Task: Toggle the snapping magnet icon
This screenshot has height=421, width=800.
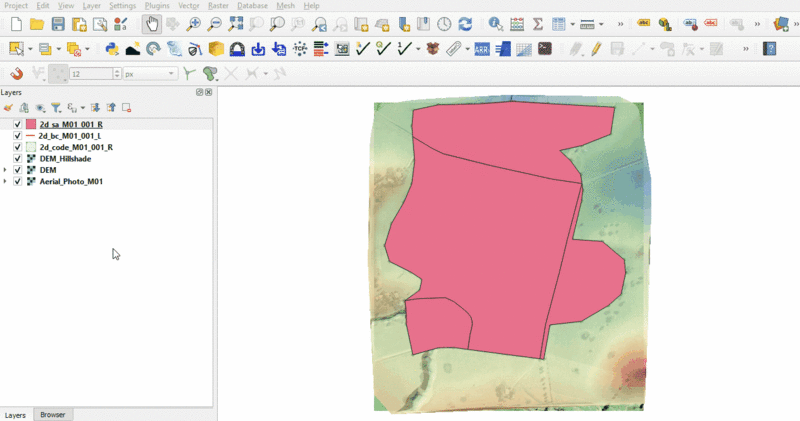Action: click(x=16, y=73)
